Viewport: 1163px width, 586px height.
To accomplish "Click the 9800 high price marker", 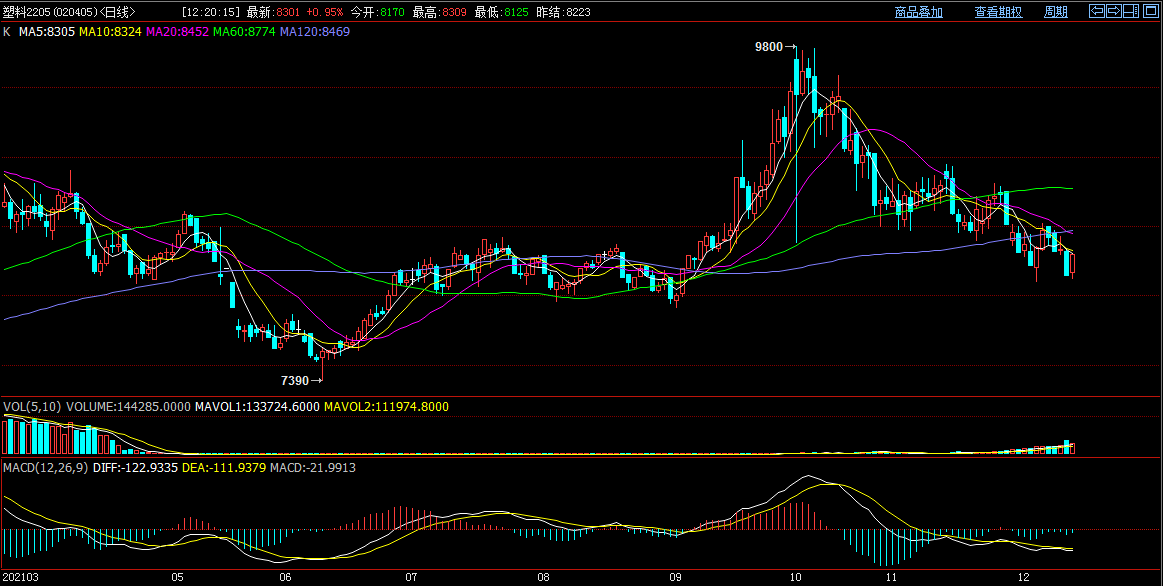I will [769, 47].
